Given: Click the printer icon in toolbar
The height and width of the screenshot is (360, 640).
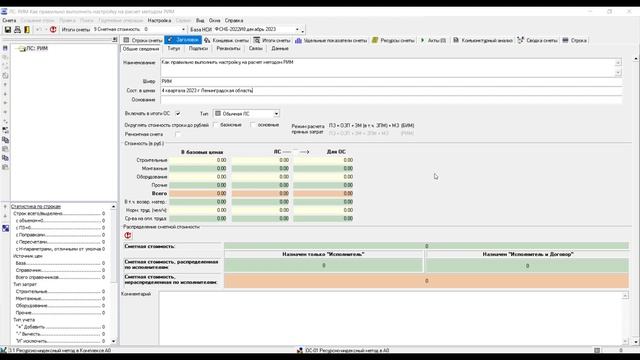Looking at the screenshot, I should coord(17,29).
